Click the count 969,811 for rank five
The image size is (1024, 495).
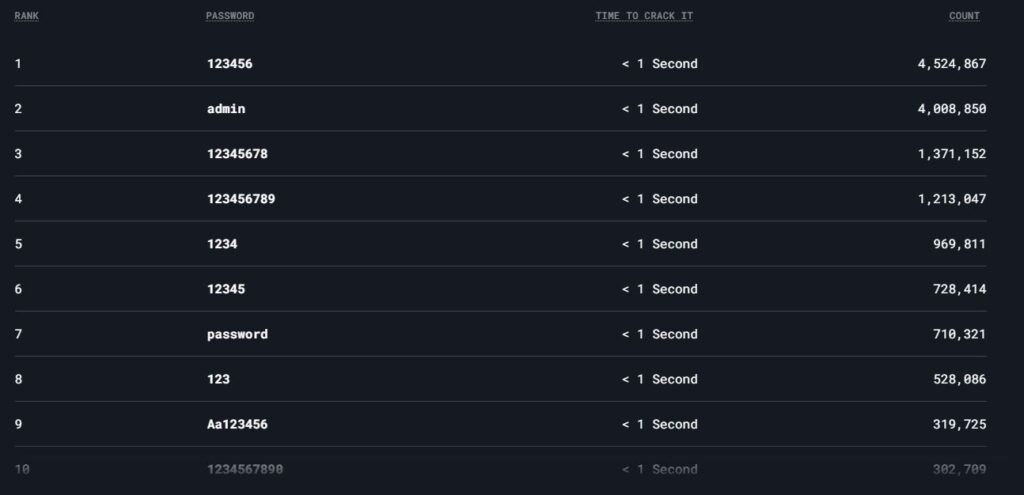[x=959, y=244]
